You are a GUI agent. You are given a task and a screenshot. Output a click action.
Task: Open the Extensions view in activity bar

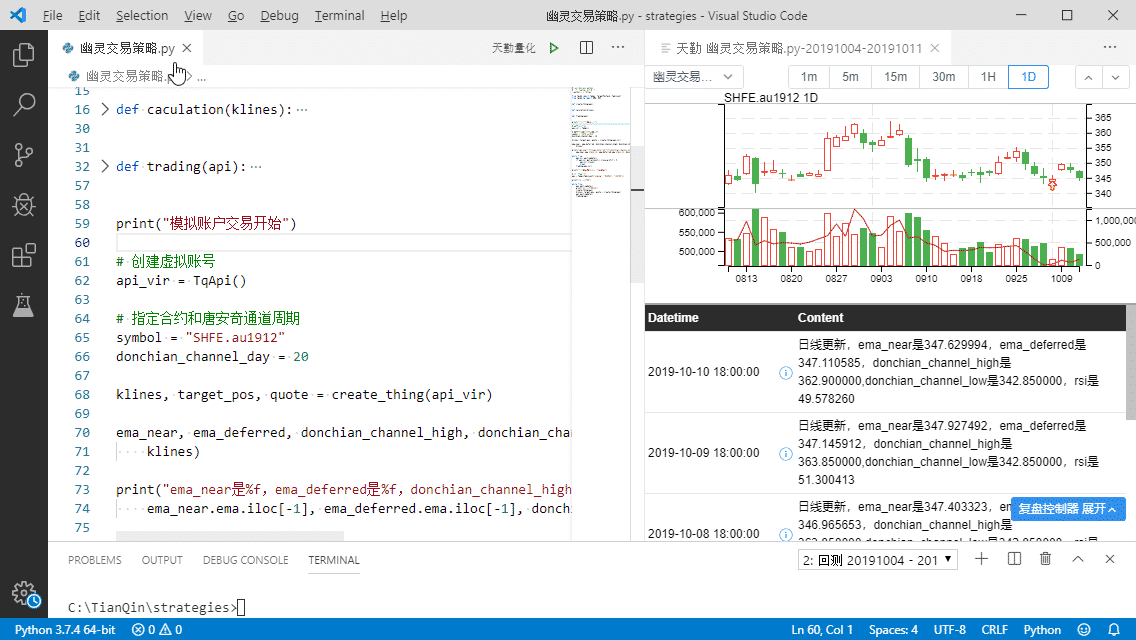click(x=23, y=255)
